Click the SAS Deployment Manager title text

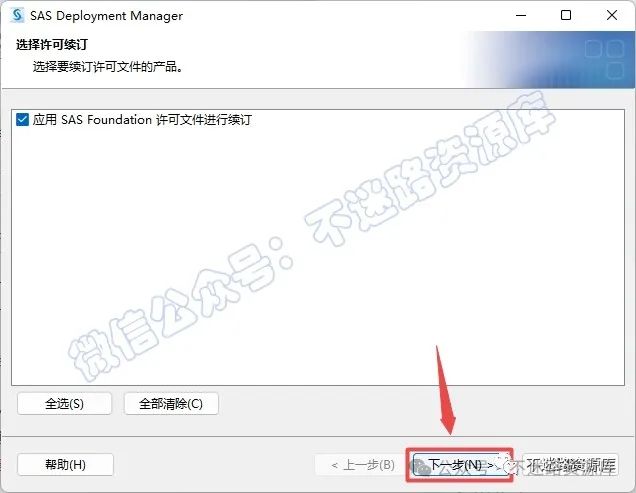106,16
